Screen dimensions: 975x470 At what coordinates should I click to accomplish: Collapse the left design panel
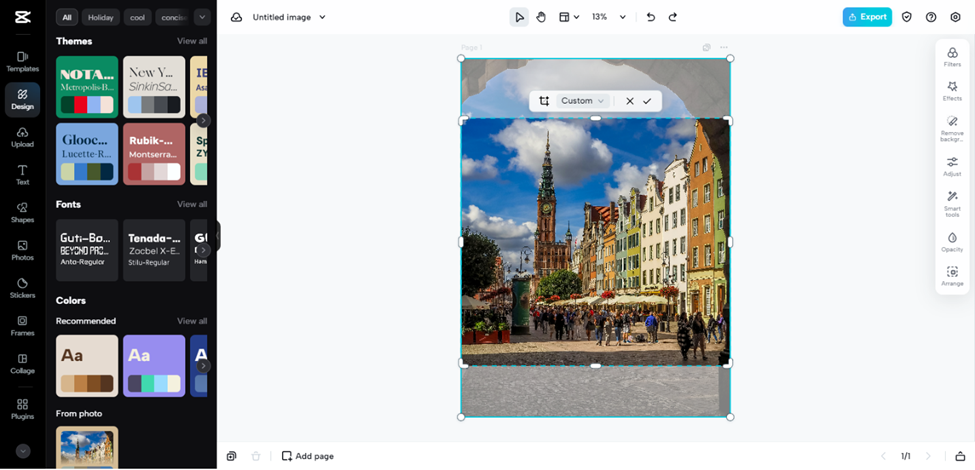(x=218, y=236)
